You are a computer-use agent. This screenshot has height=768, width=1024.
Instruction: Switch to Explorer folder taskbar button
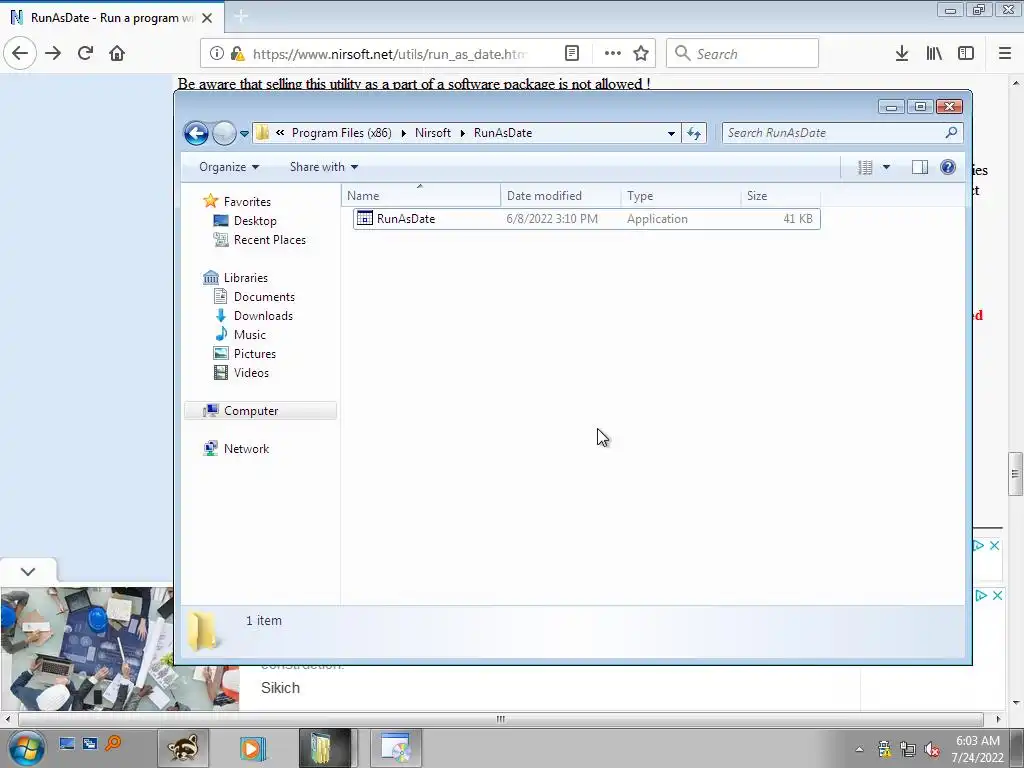click(325, 748)
